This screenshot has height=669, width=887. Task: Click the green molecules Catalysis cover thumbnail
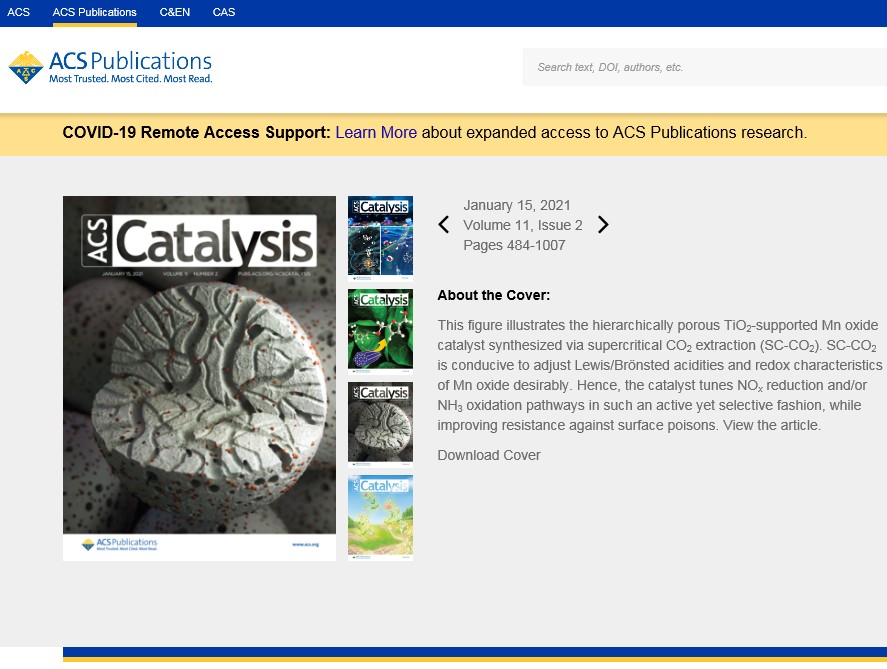pyautogui.click(x=380, y=331)
